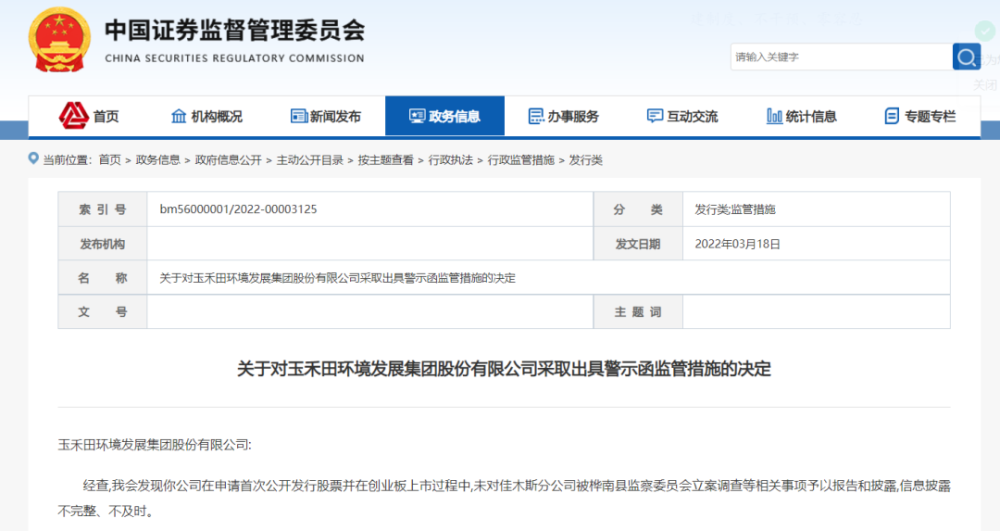Click the building icon beside 机构概况
1000x531 pixels.
pyautogui.click(x=179, y=116)
